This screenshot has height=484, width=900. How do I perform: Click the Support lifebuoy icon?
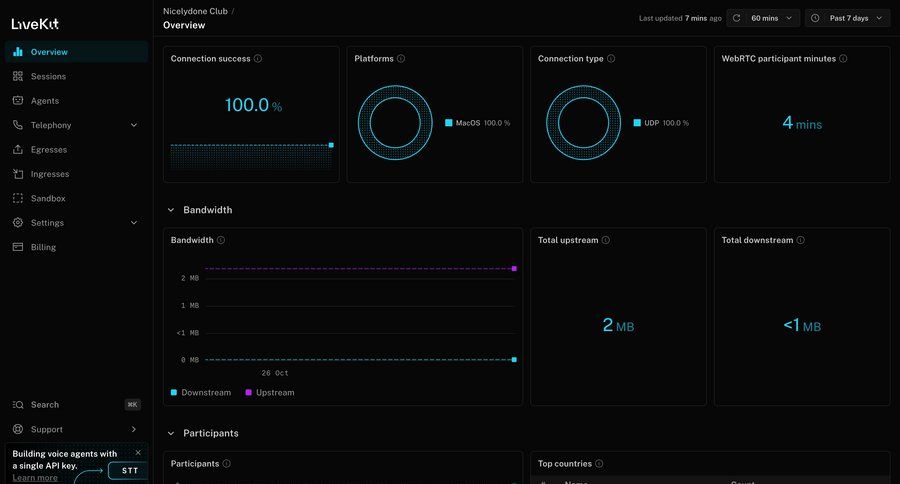[x=18, y=429]
